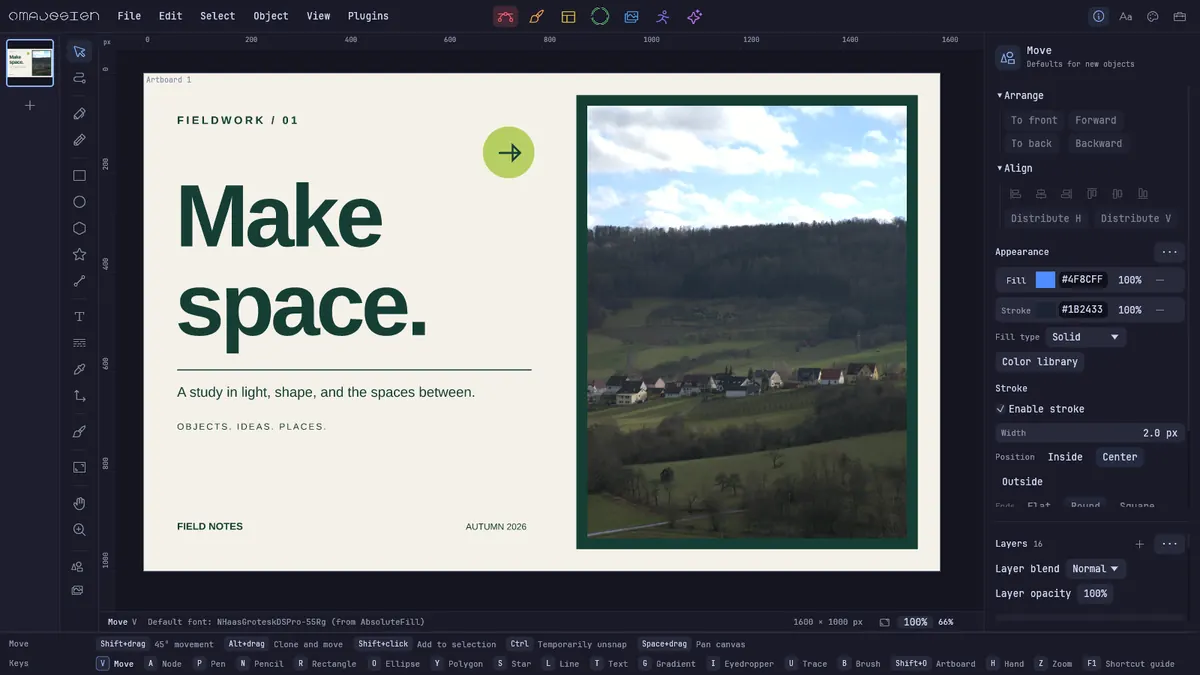Image resolution: width=1200 pixels, height=675 pixels.
Task: Click the Forward arrange button
Action: pyautogui.click(x=1096, y=120)
